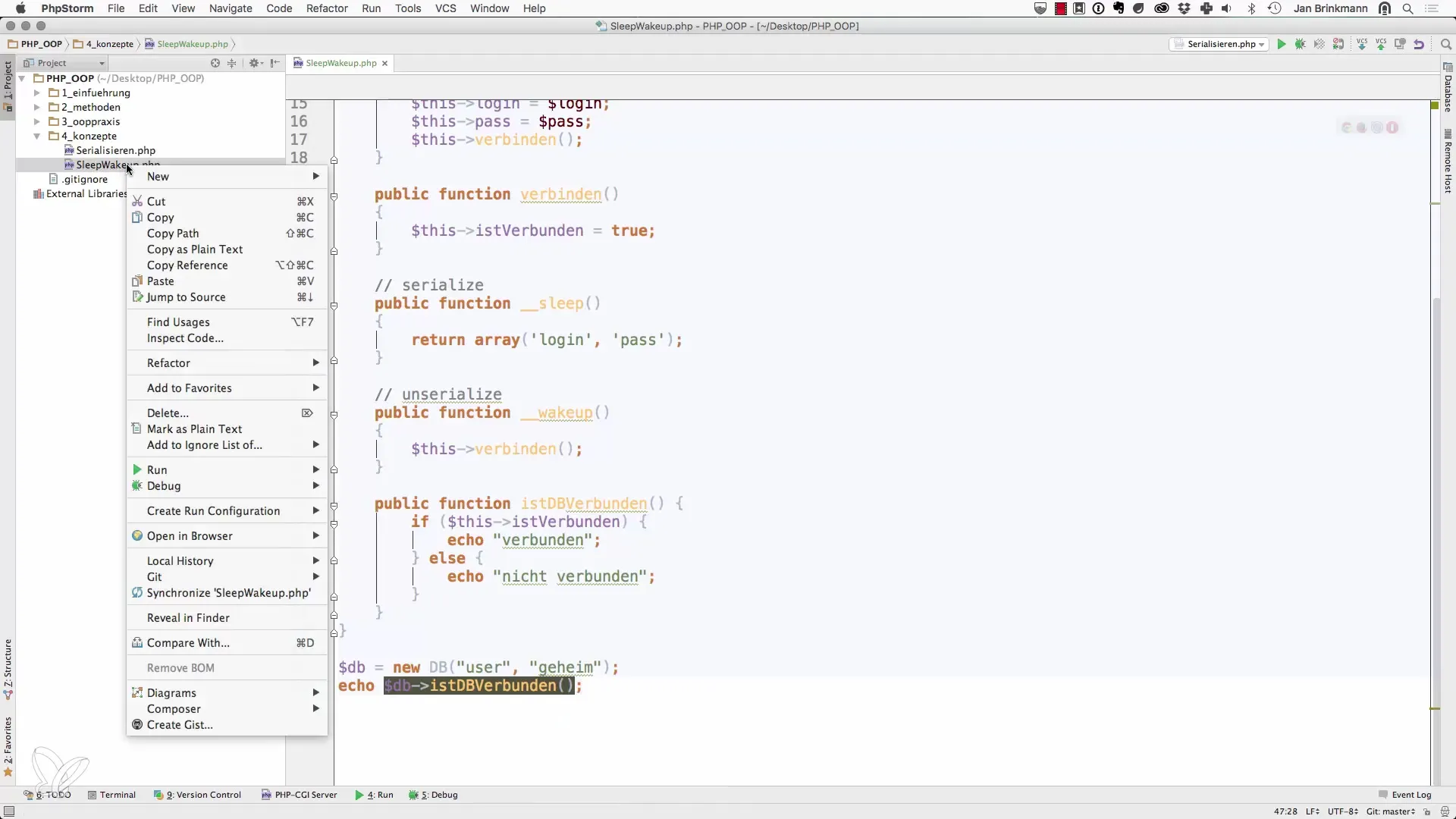This screenshot has height=819, width=1456.
Task: Open the UTF-8 encoding selector
Action: (1342, 811)
